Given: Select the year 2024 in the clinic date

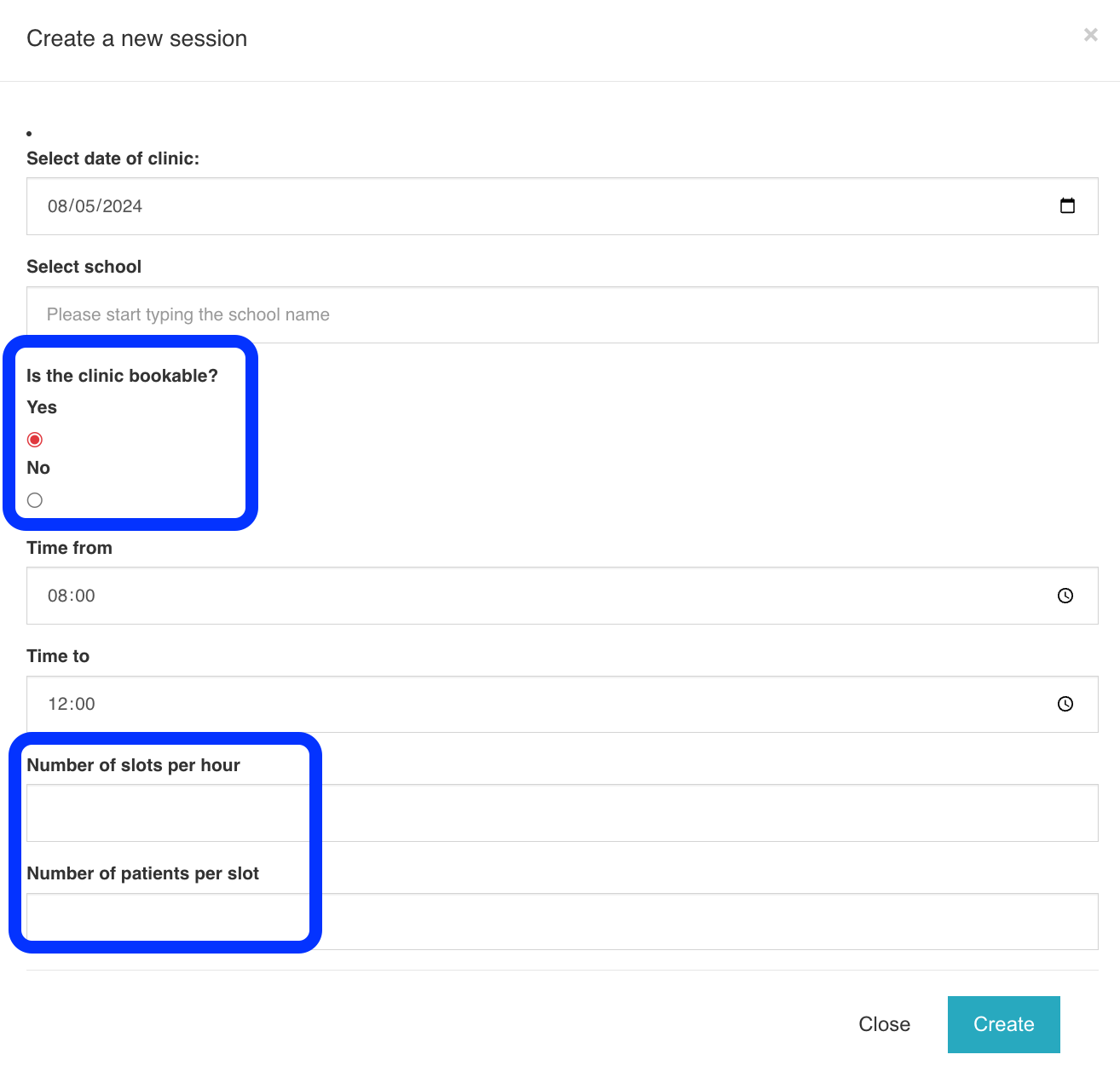Looking at the screenshot, I should [123, 206].
